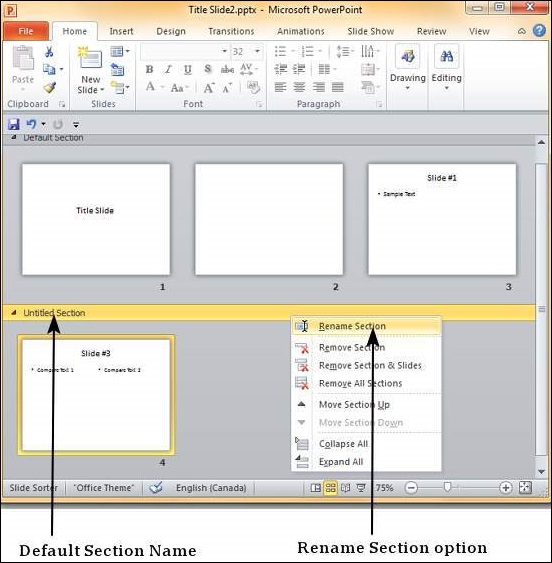Image resolution: width=552 pixels, height=563 pixels.
Task: Click the Cut scissors icon
Action: click(49, 52)
